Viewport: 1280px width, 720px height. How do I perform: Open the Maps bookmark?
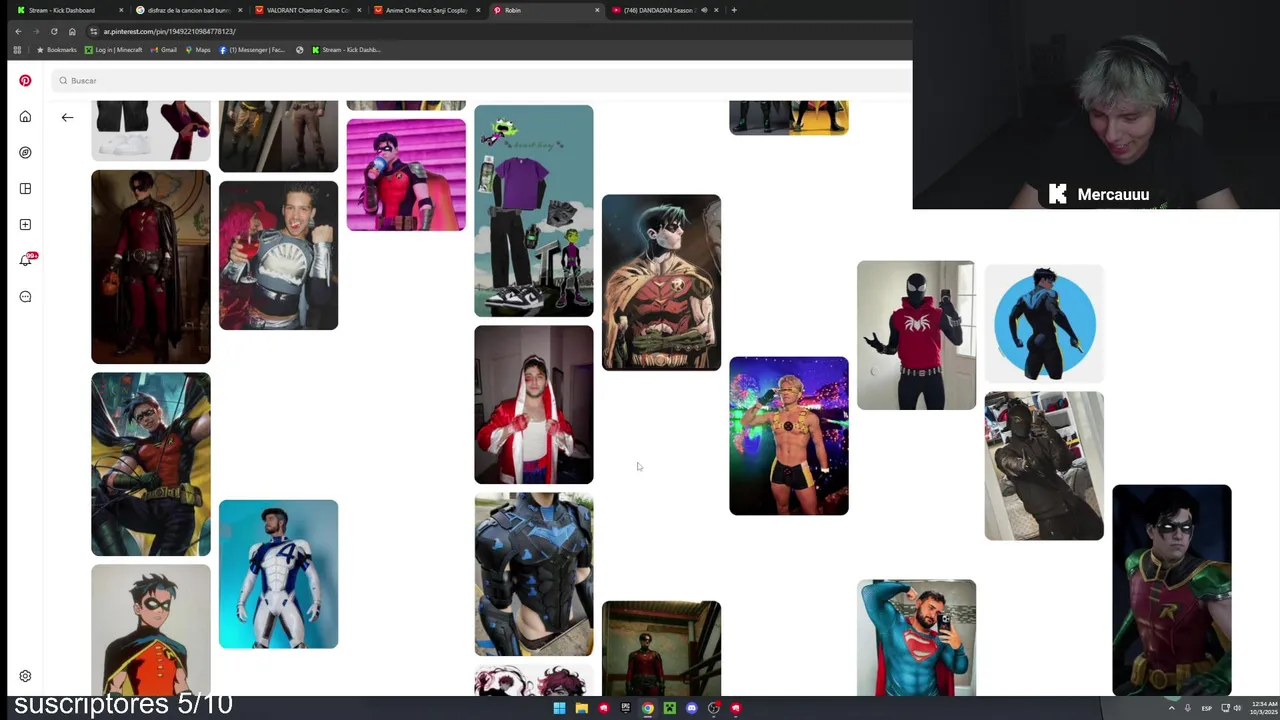point(198,49)
